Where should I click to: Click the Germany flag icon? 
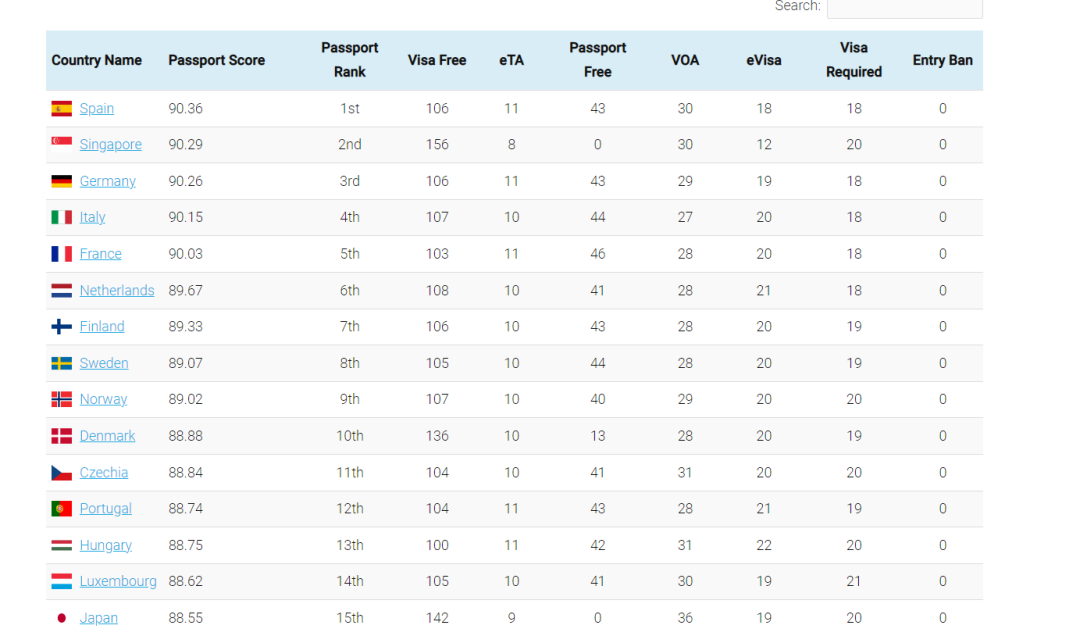tap(61, 181)
